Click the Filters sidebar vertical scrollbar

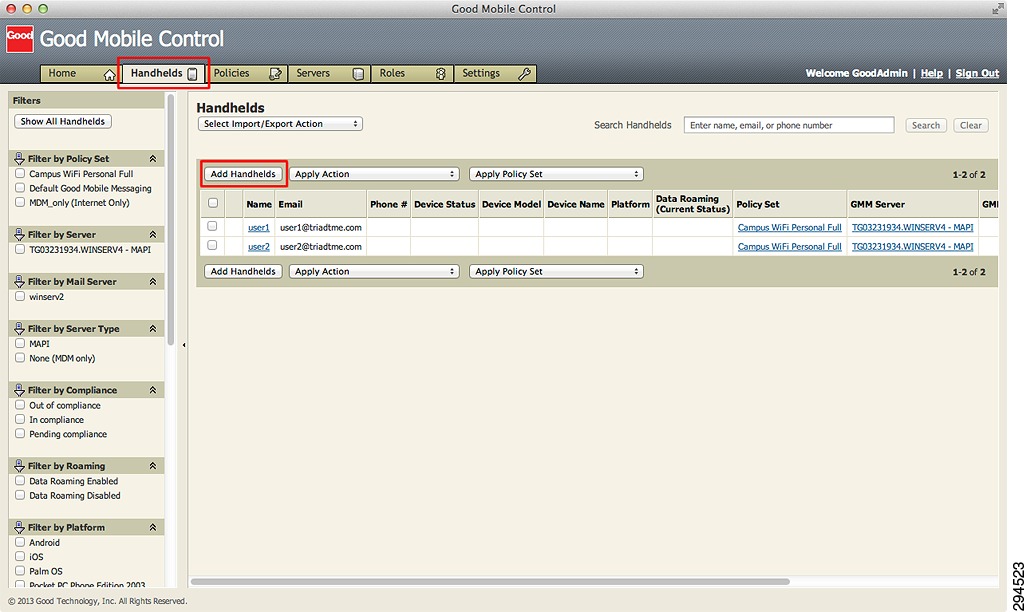click(171, 219)
